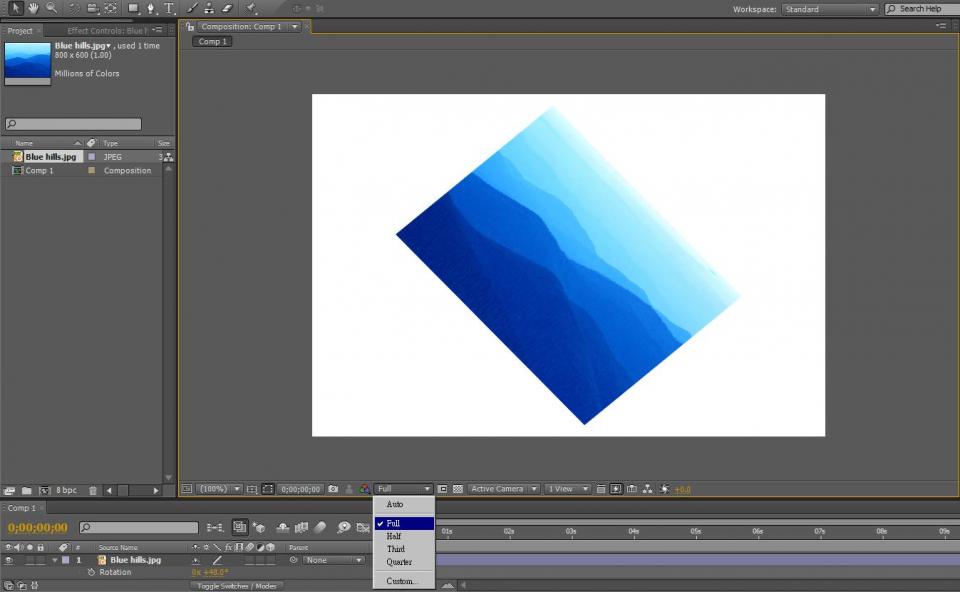This screenshot has height=592, width=960.
Task: Click Toggle Switches / Modes button
Action: (x=237, y=586)
